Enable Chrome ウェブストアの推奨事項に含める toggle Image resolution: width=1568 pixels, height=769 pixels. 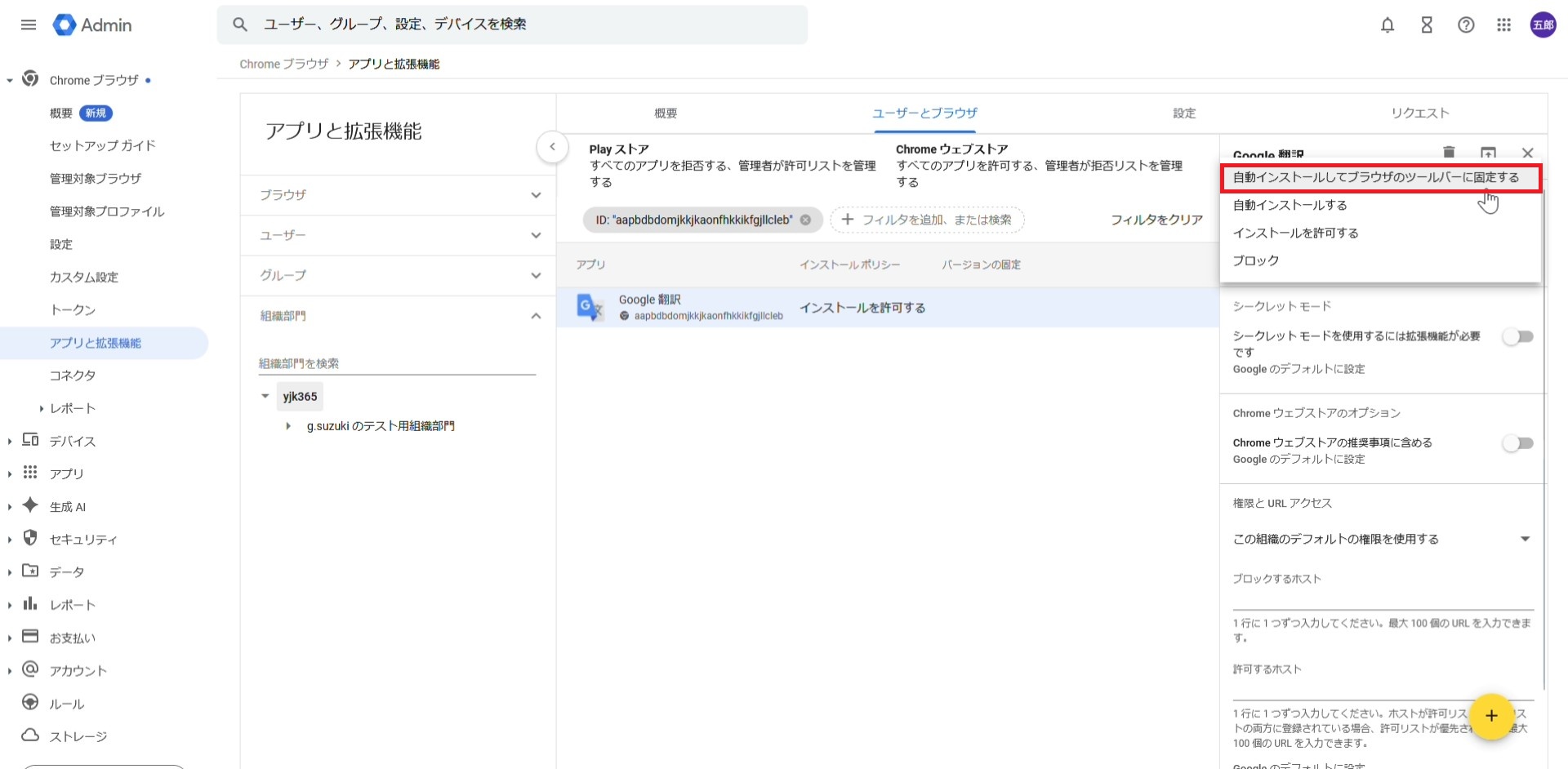pos(1517,443)
